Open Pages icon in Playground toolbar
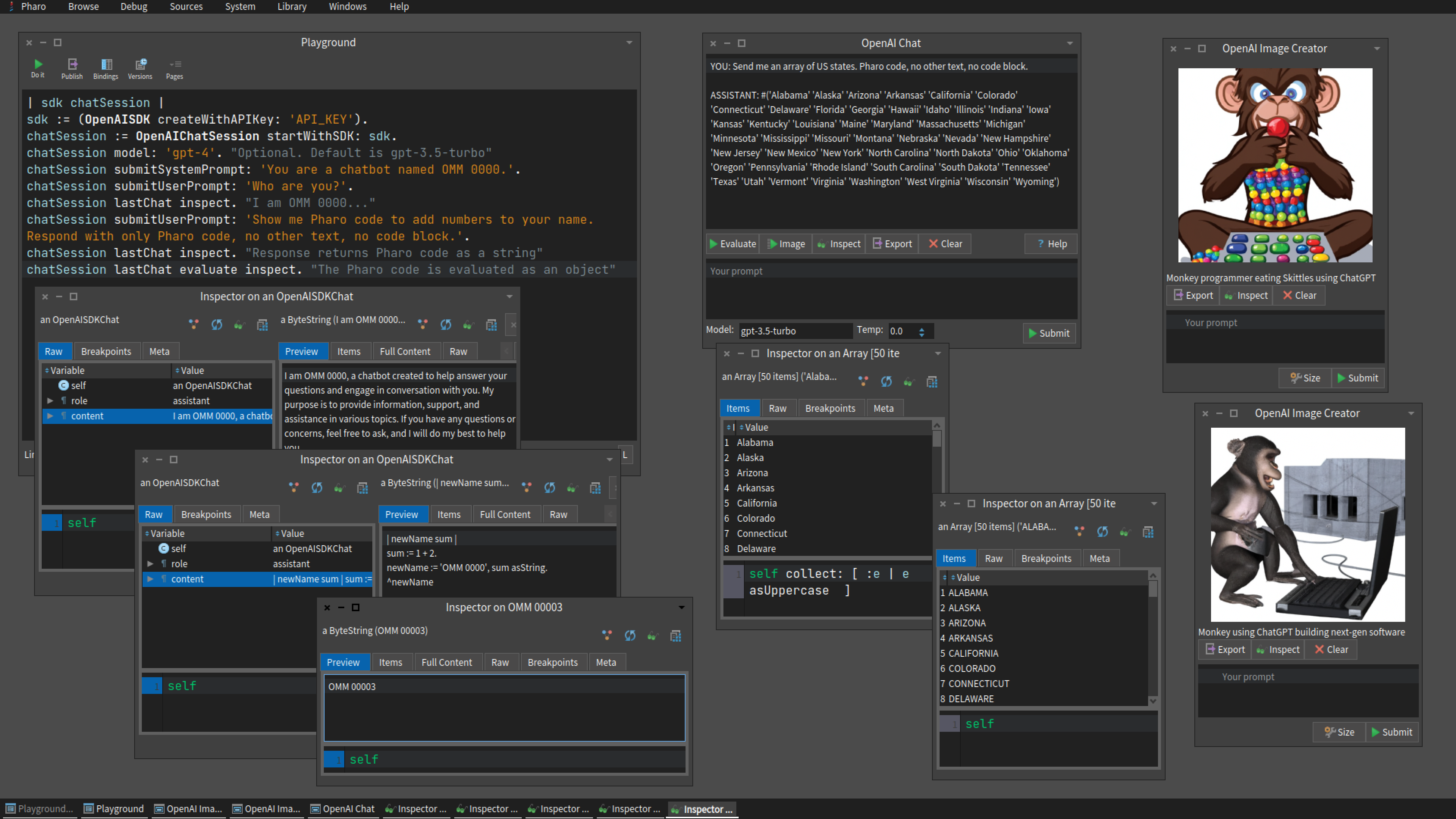Screen dimensions: 1456x819 [175, 64]
